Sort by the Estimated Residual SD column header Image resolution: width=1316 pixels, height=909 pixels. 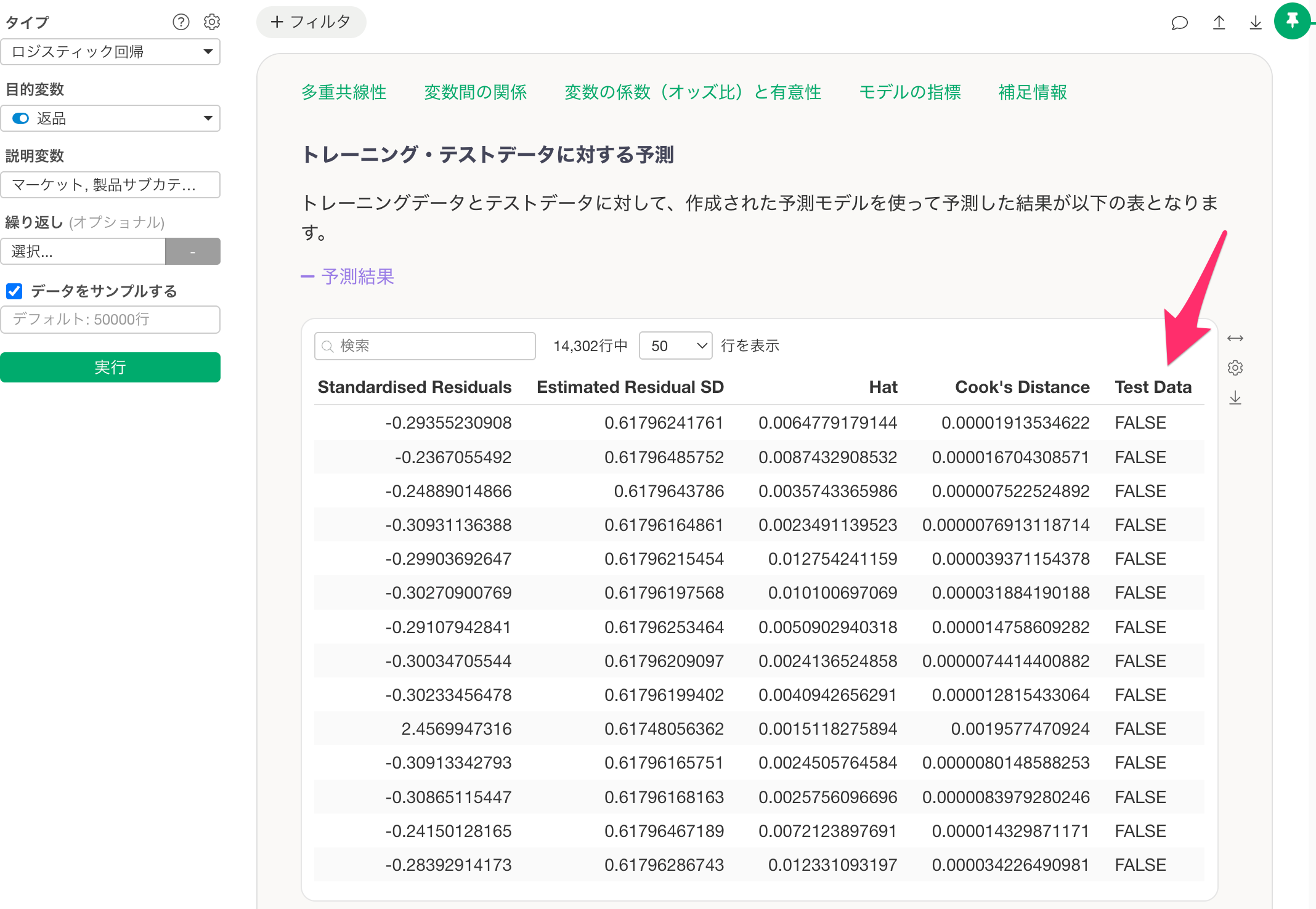pos(630,387)
